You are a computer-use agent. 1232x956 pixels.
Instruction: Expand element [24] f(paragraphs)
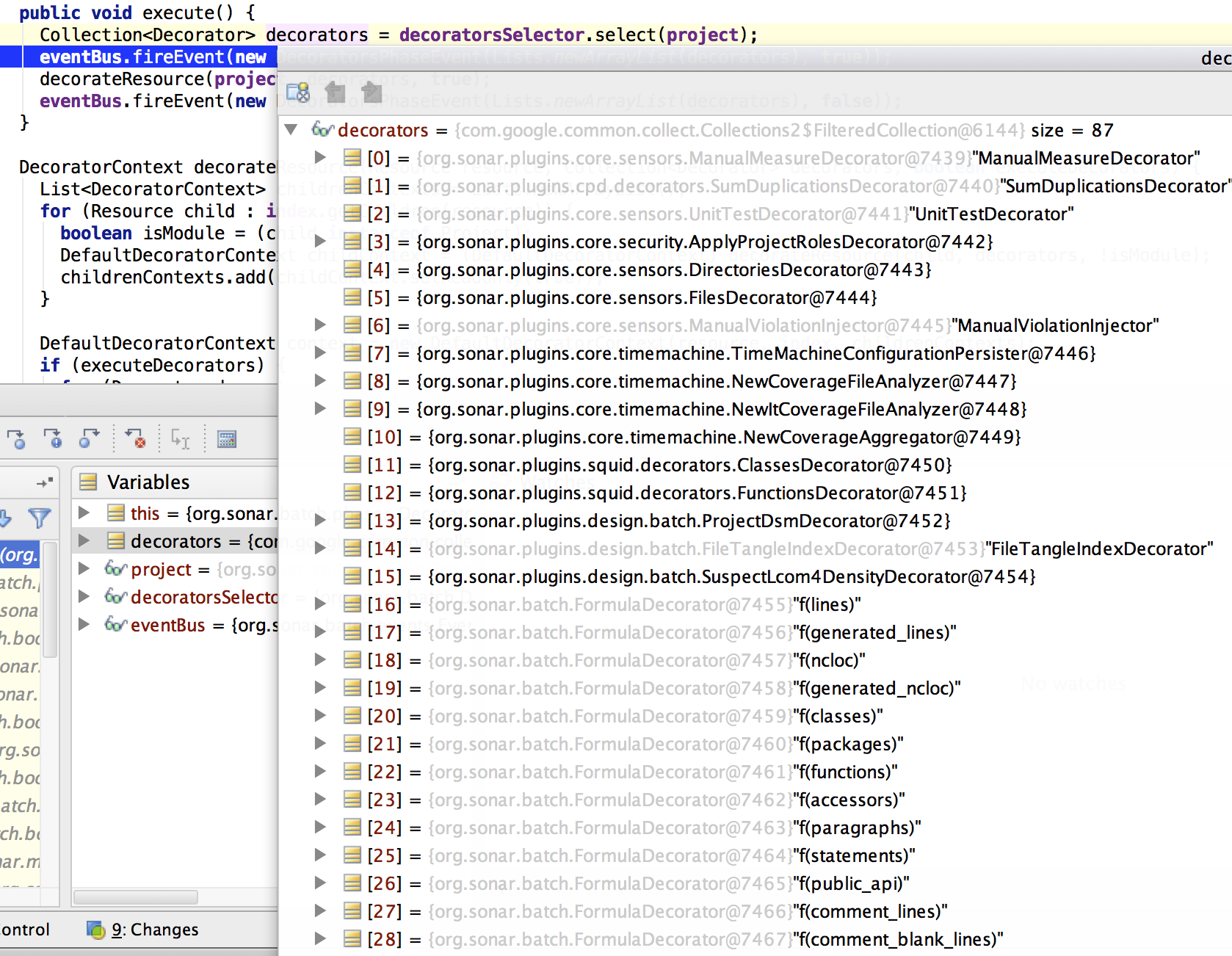point(320,828)
